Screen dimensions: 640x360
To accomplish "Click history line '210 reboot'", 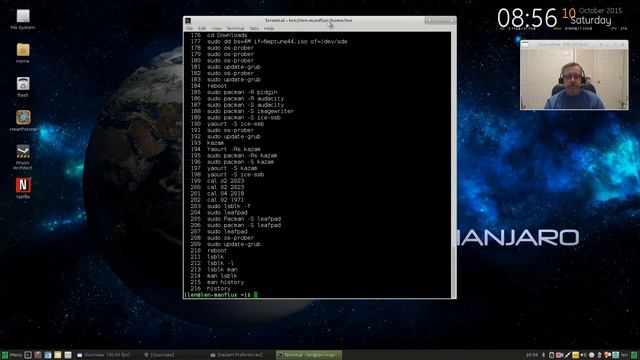I will 209,251.
